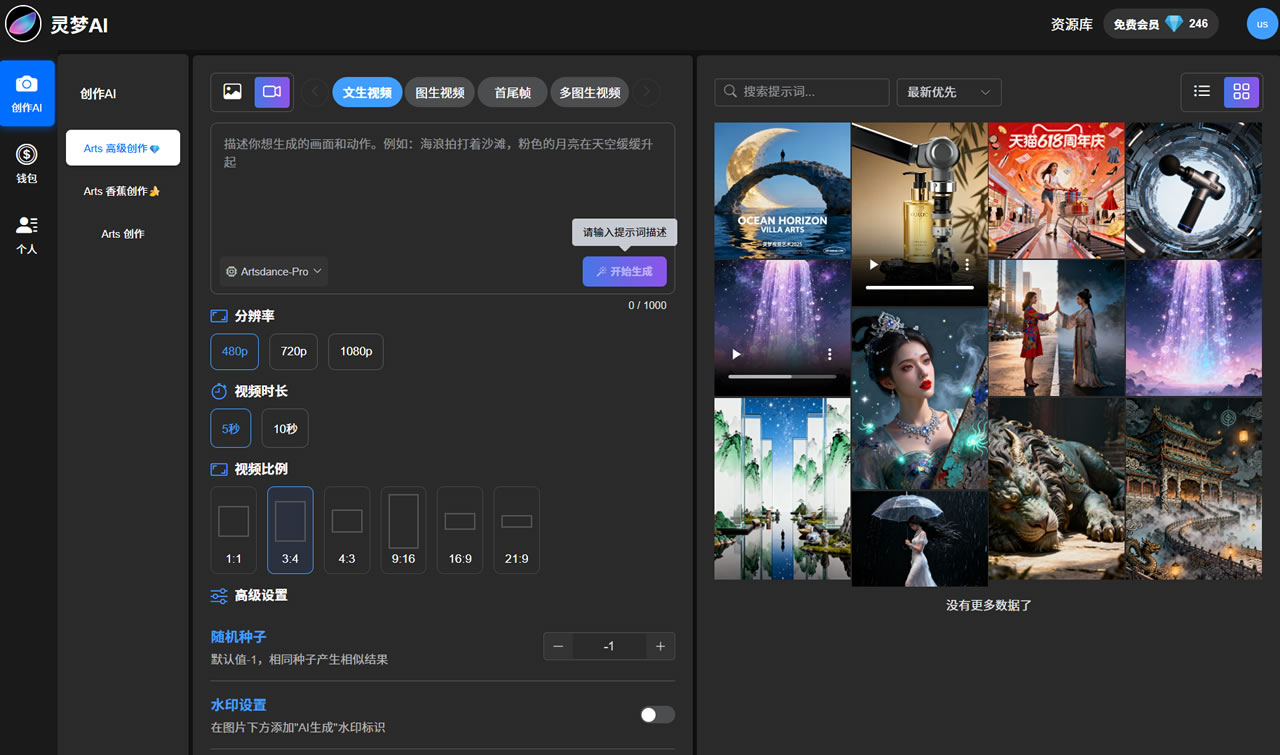
Task: Click the user avatar icon
Action: click(1262, 24)
